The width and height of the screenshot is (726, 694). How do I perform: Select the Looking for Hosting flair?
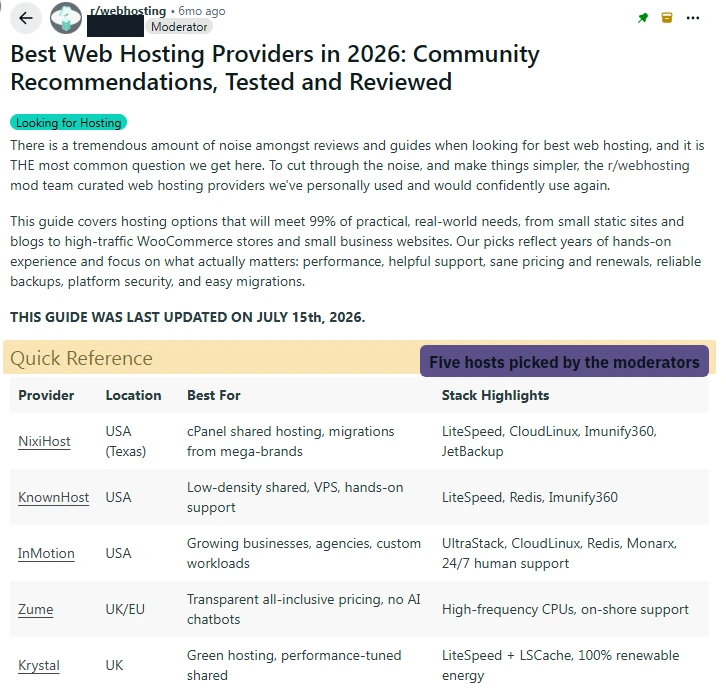tap(69, 123)
